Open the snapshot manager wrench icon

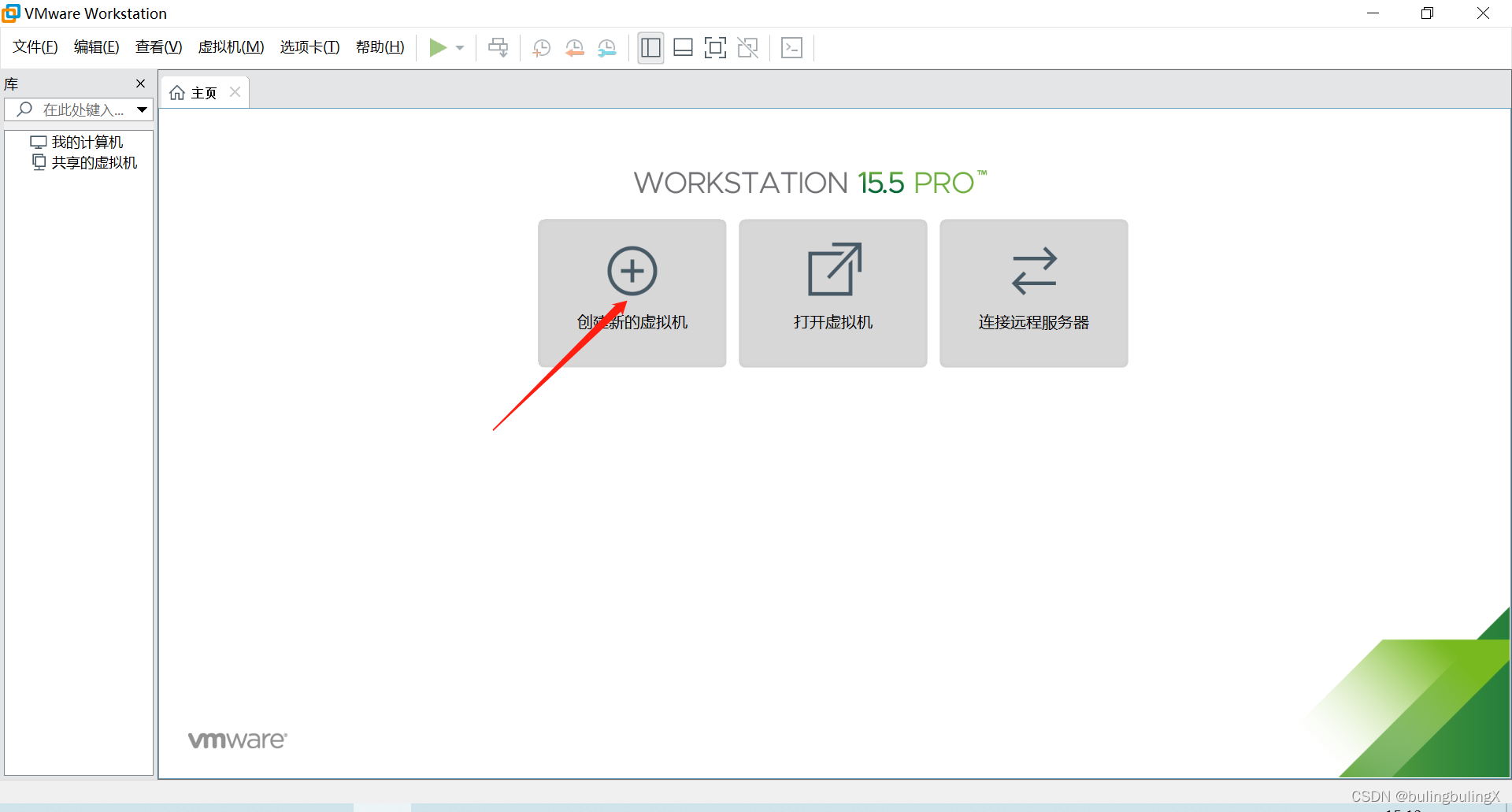pos(607,48)
